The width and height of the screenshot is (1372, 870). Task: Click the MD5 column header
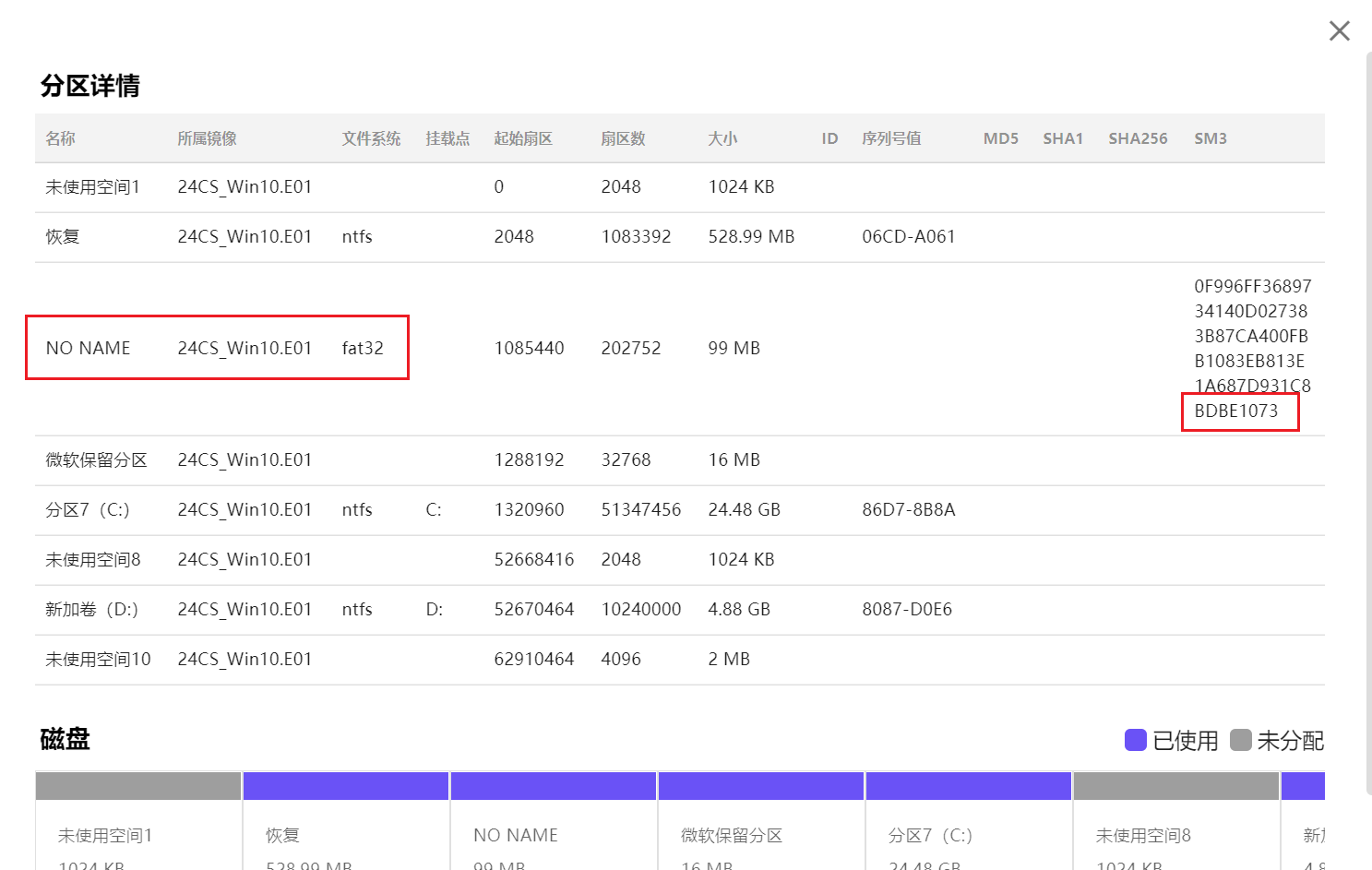[x=1000, y=138]
